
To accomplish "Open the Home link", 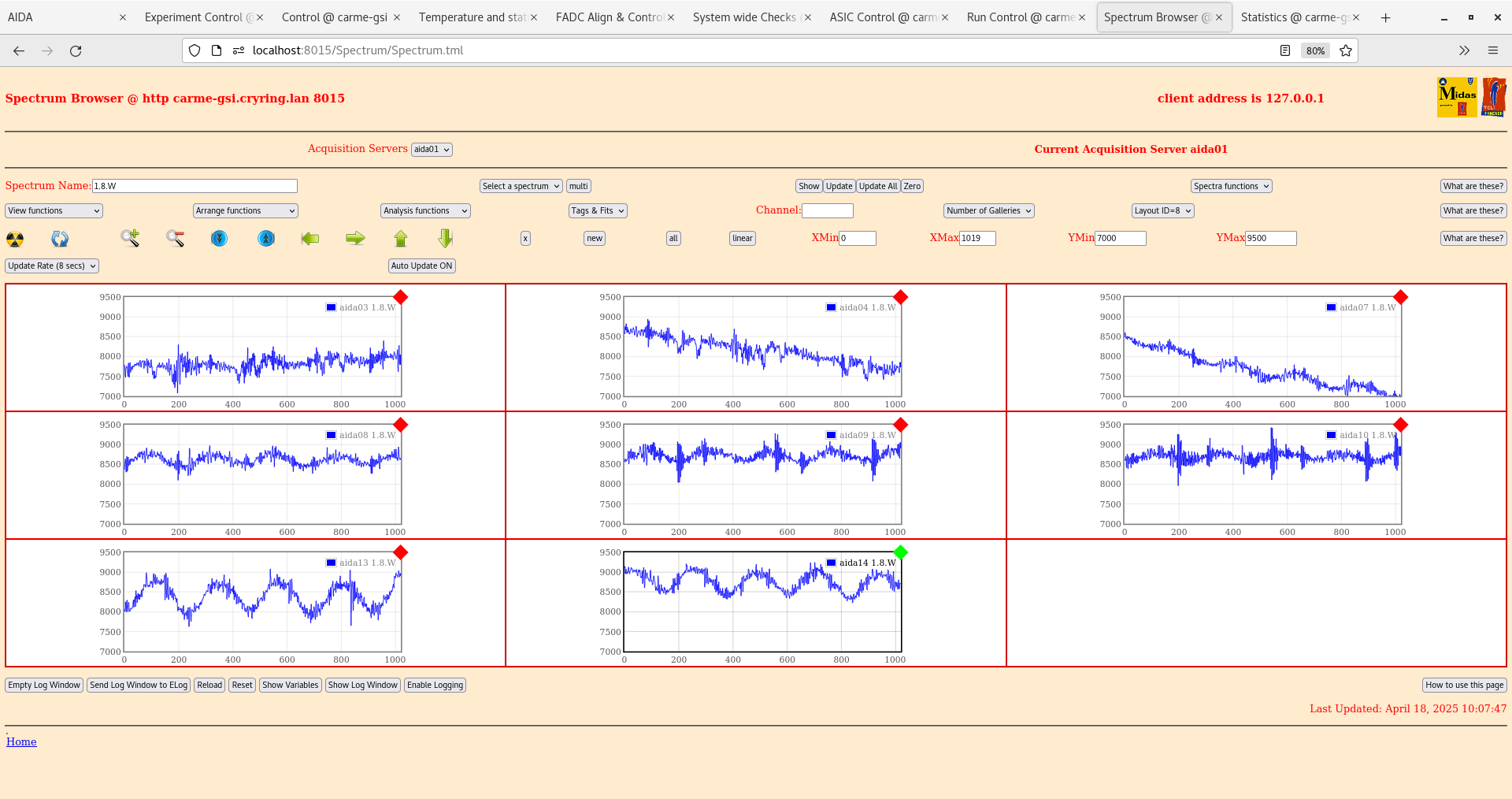I will (x=21, y=741).
